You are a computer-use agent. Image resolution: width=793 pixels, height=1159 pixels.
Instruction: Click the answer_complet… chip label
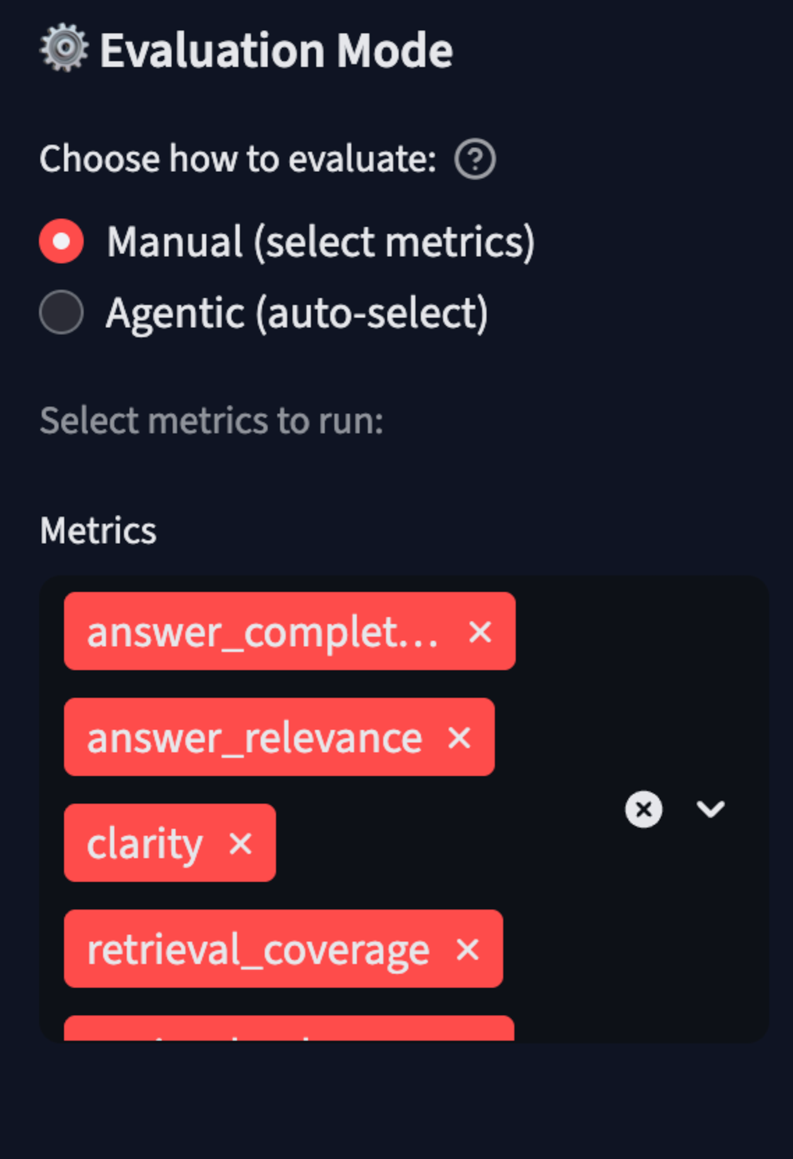tap(262, 632)
